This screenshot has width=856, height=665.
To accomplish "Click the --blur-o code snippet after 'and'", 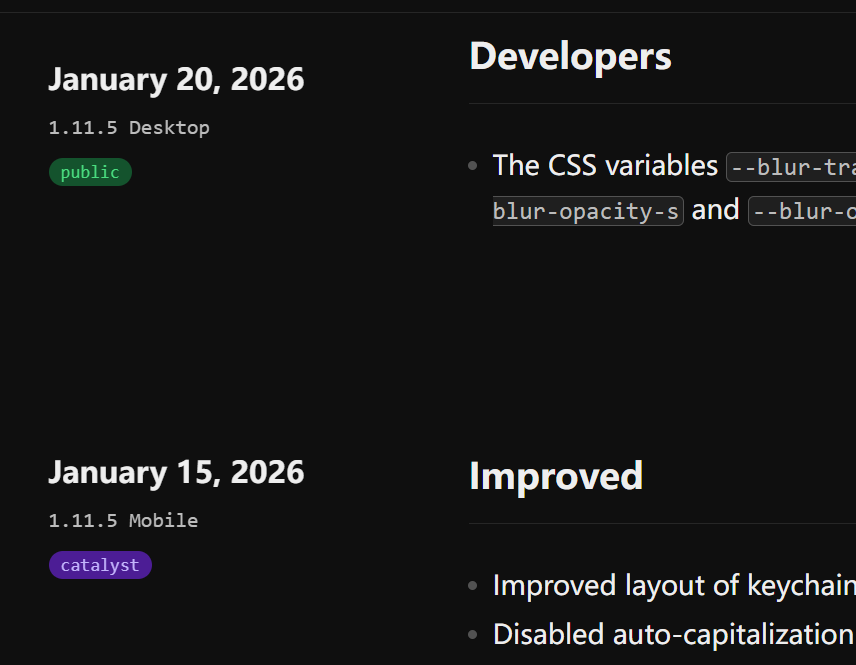I will 803,211.
